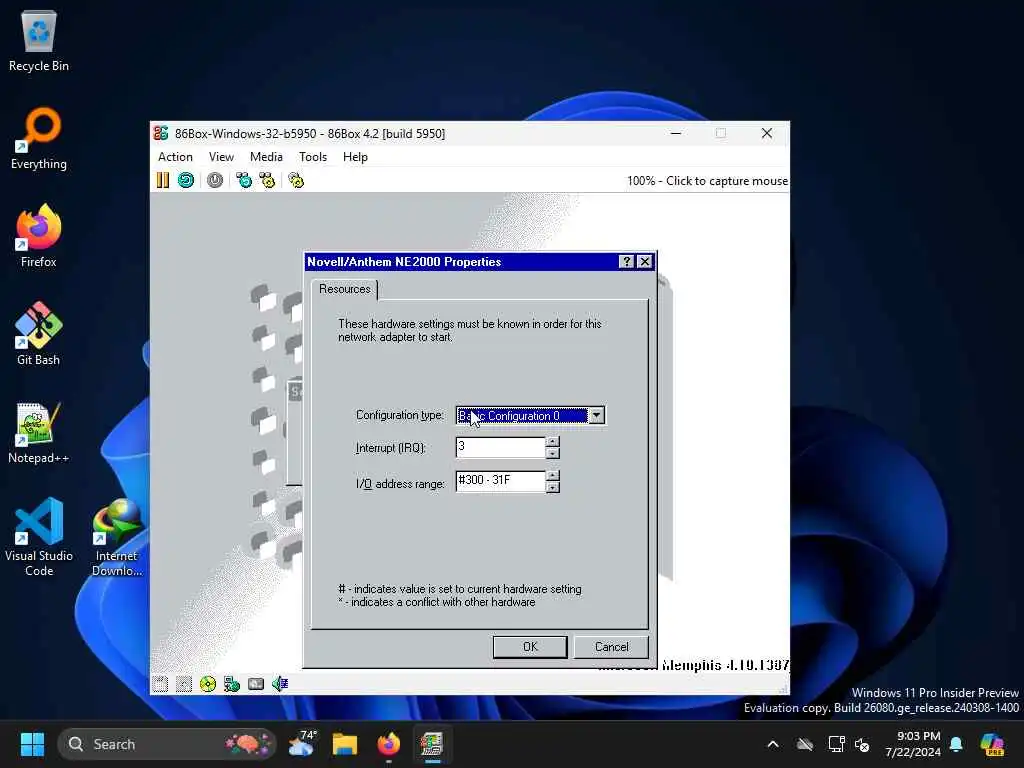1024x768 pixels.
Task: Open the notification bell icon
Action: 956,744
